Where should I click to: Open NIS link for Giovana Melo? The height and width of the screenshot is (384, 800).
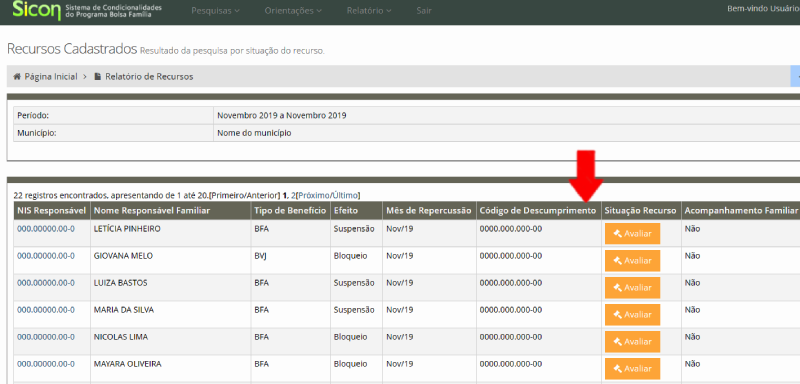(x=46, y=256)
